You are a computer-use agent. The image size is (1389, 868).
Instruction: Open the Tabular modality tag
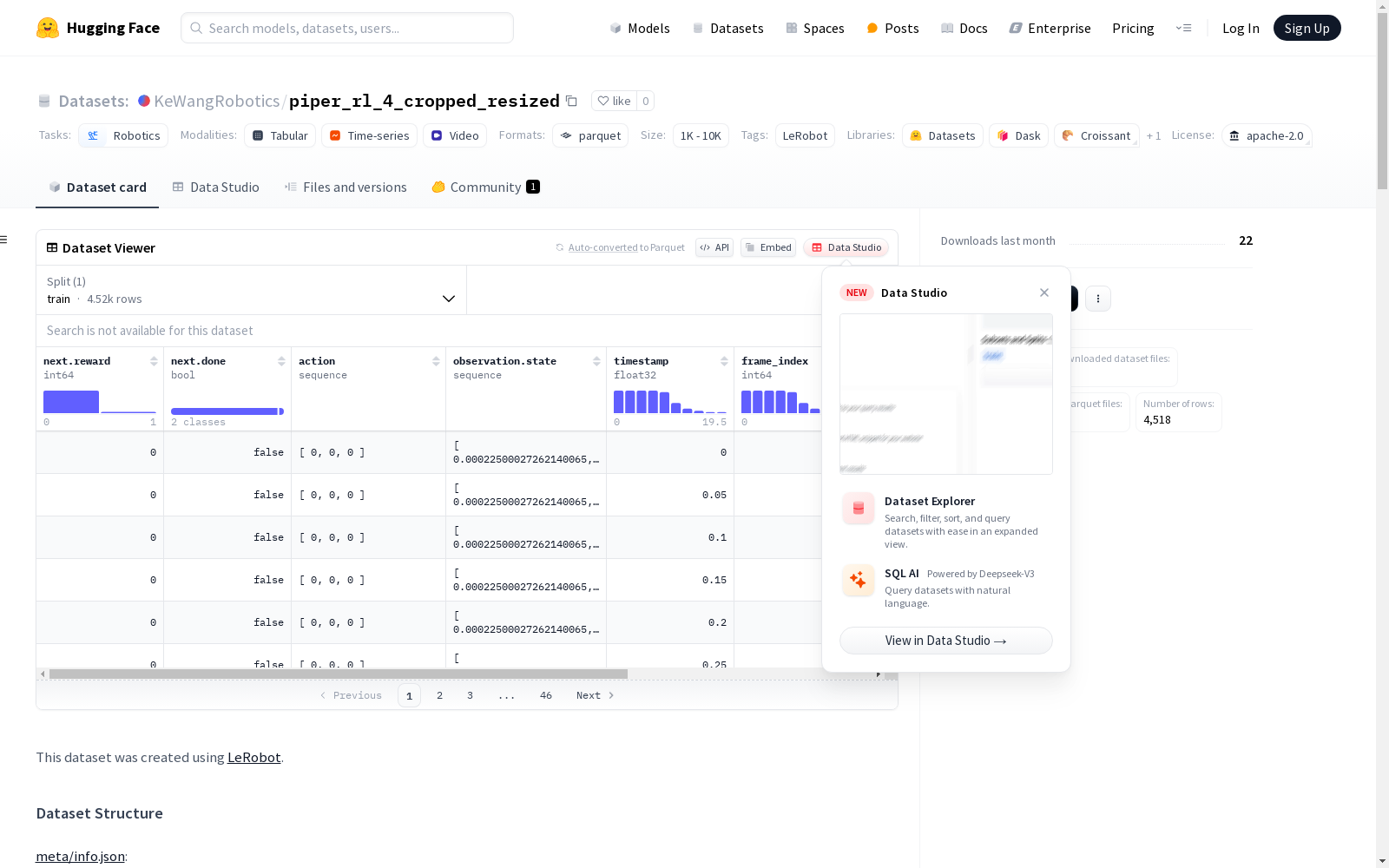click(x=280, y=135)
